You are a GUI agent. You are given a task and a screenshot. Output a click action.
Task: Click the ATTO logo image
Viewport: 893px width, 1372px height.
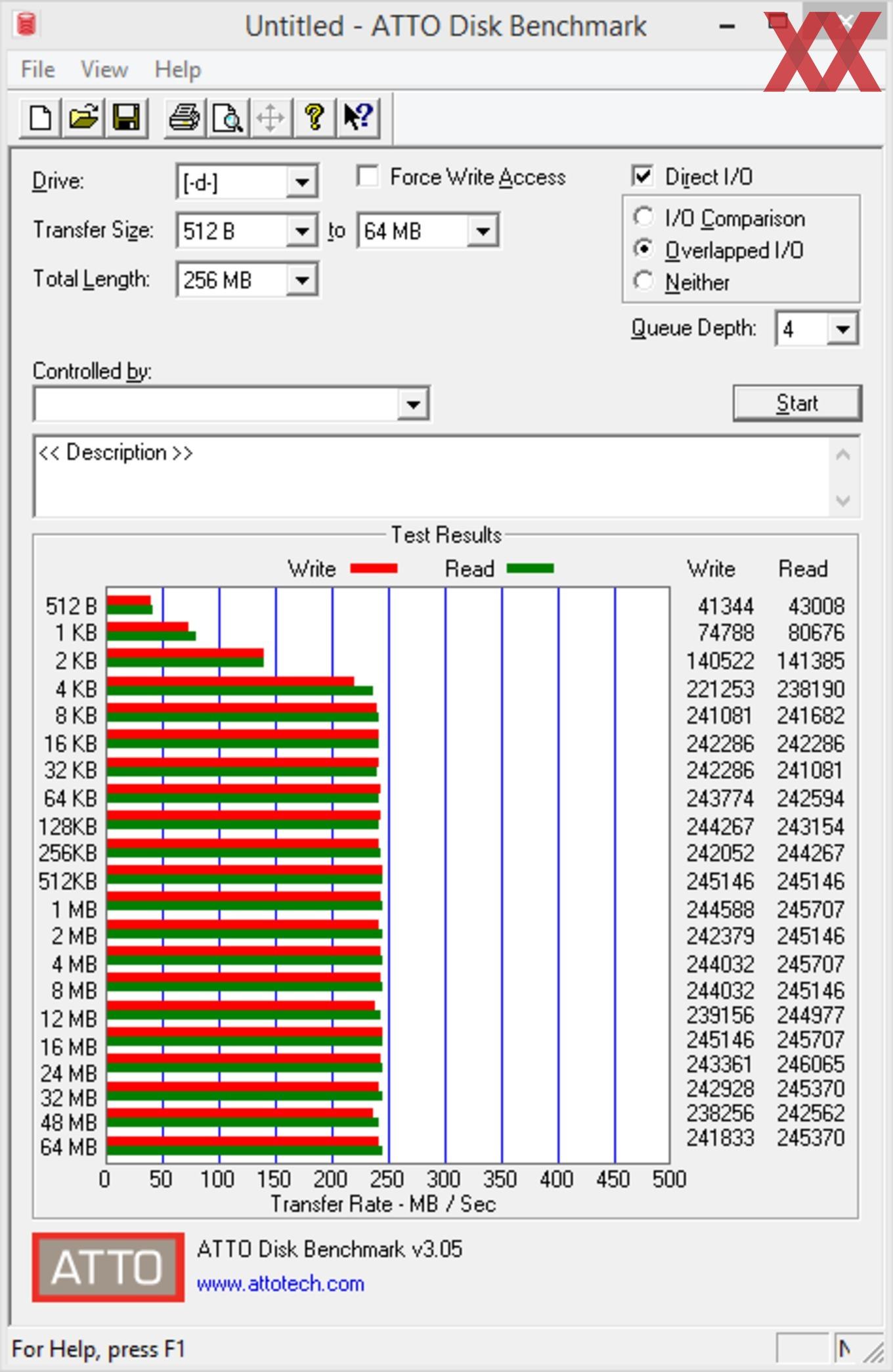[108, 1267]
